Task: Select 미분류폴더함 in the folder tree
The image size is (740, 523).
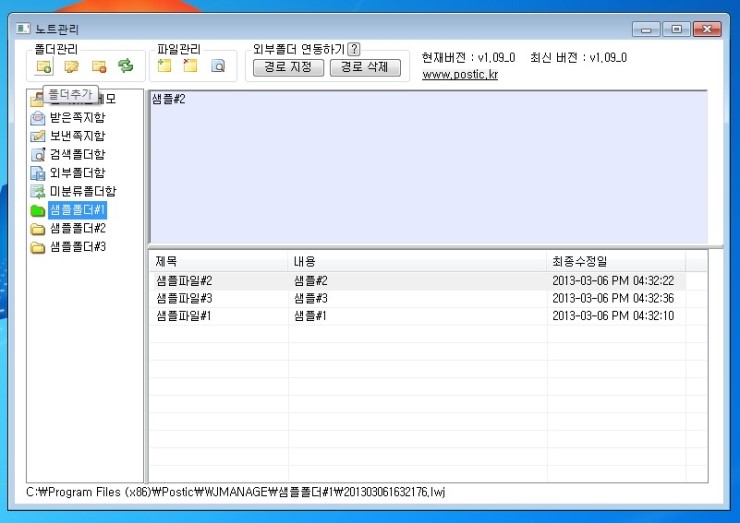Action: point(83,191)
